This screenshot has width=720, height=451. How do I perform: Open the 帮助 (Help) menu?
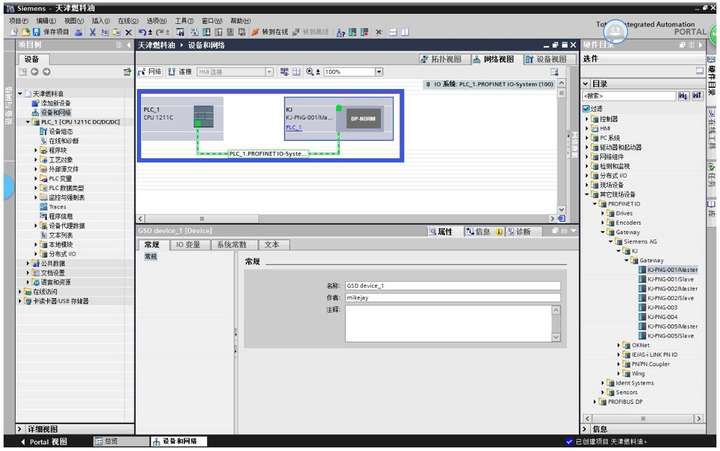point(240,21)
